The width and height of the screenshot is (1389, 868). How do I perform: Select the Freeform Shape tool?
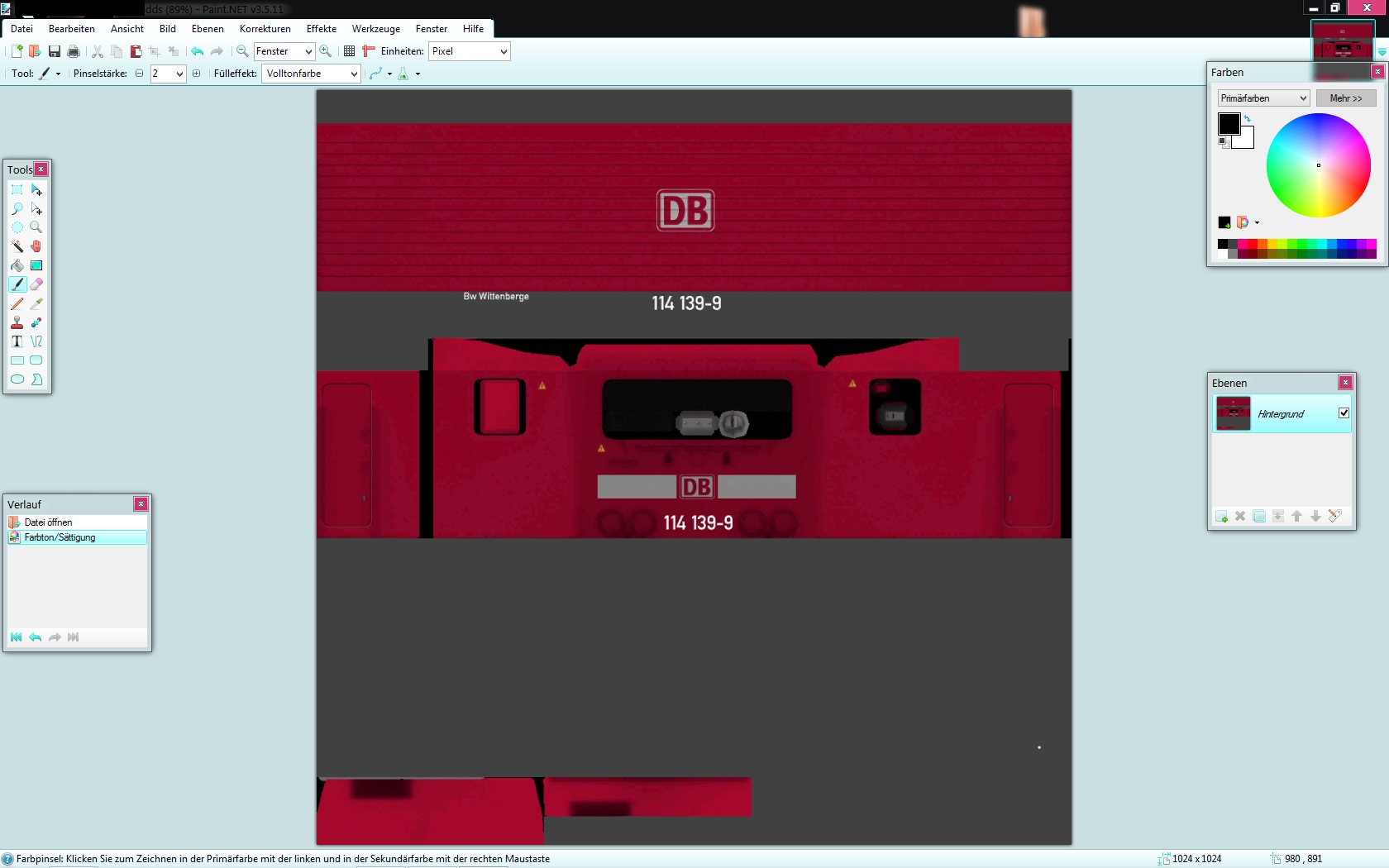tap(36, 379)
